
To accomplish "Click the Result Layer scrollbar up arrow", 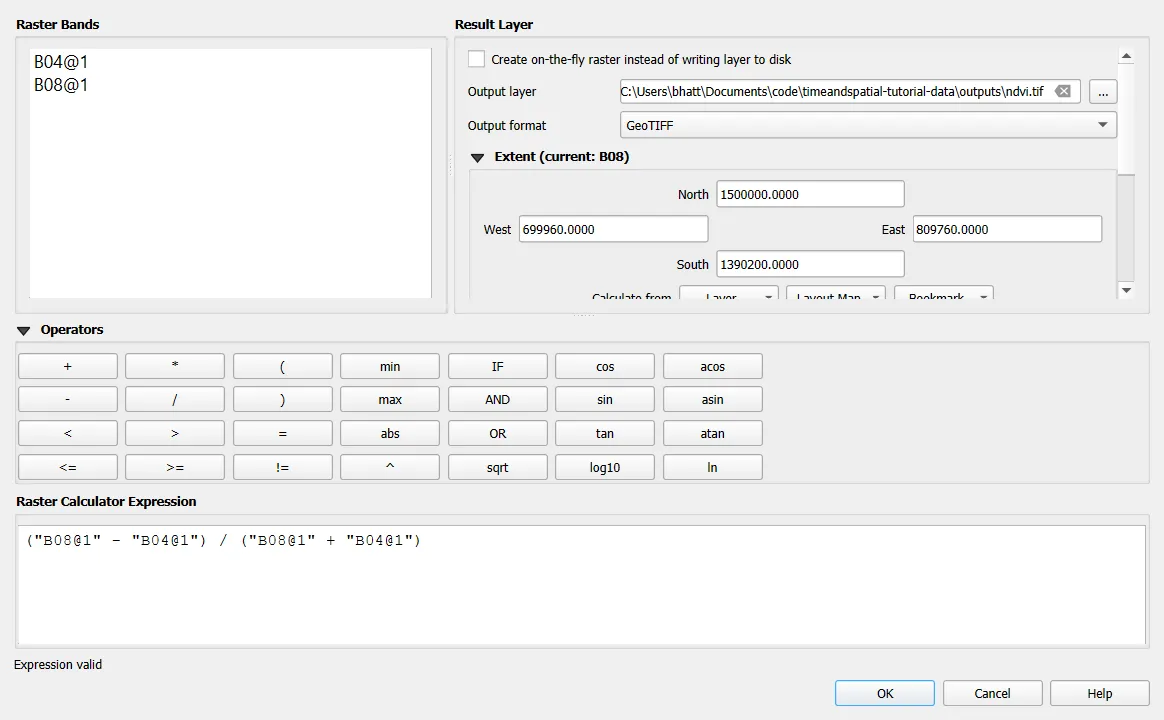I will click(1126, 56).
